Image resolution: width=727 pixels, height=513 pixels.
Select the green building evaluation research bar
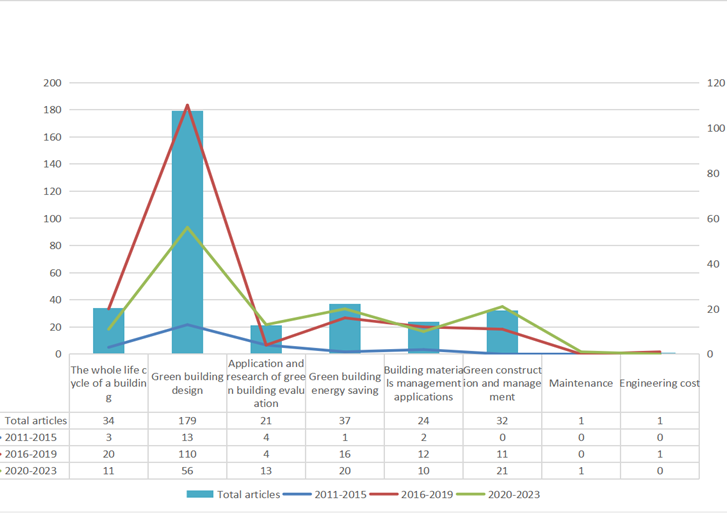(x=266, y=340)
